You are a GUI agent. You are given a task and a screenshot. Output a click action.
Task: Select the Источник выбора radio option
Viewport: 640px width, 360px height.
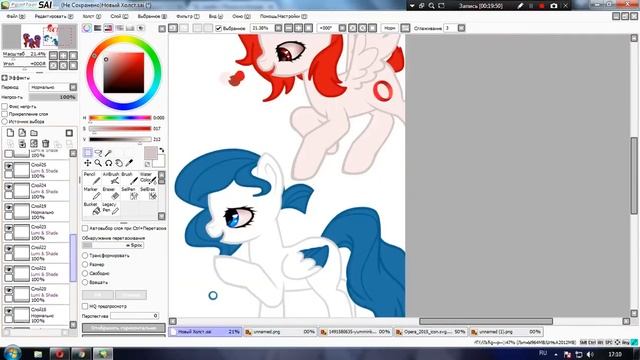(4, 121)
